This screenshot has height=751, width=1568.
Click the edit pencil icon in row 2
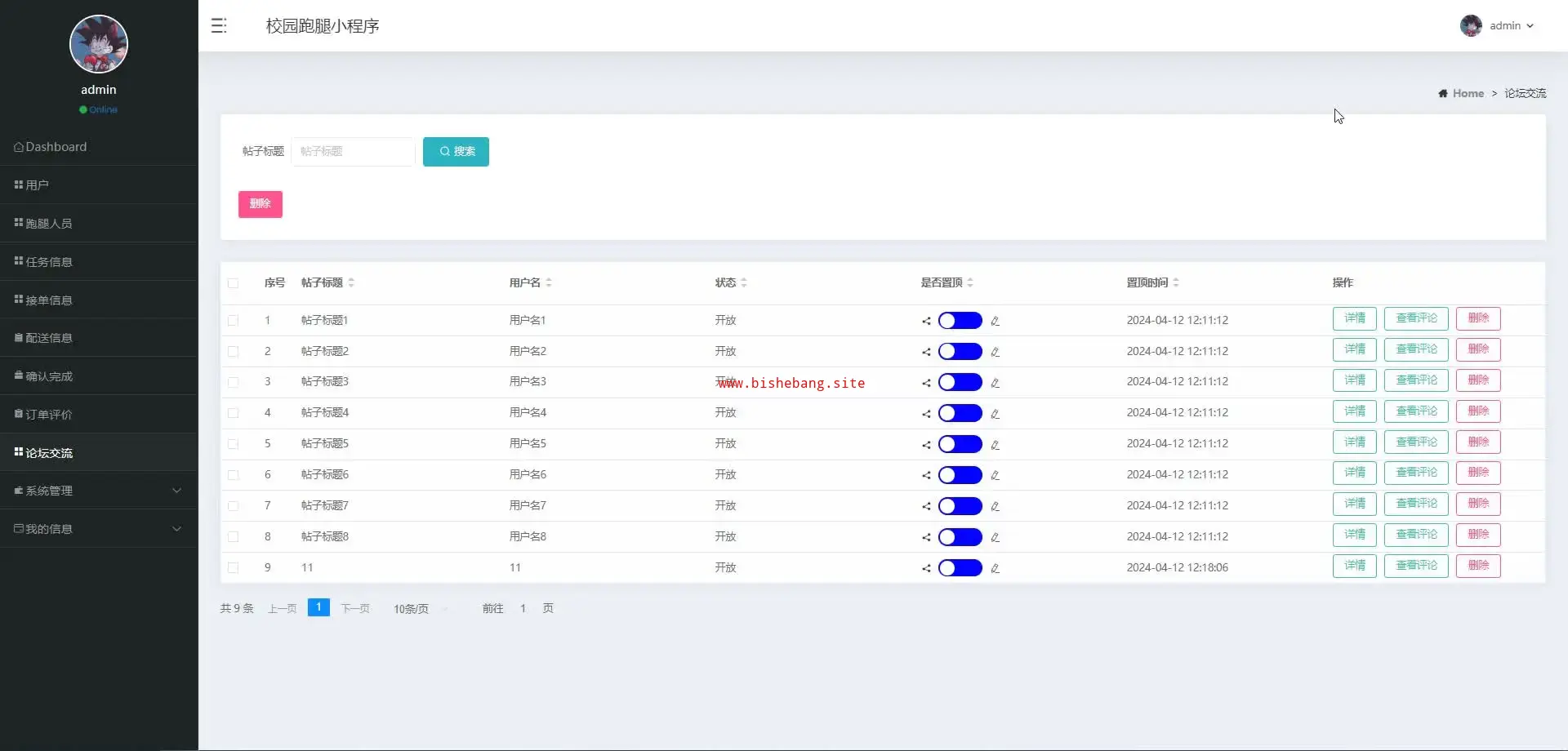(995, 352)
